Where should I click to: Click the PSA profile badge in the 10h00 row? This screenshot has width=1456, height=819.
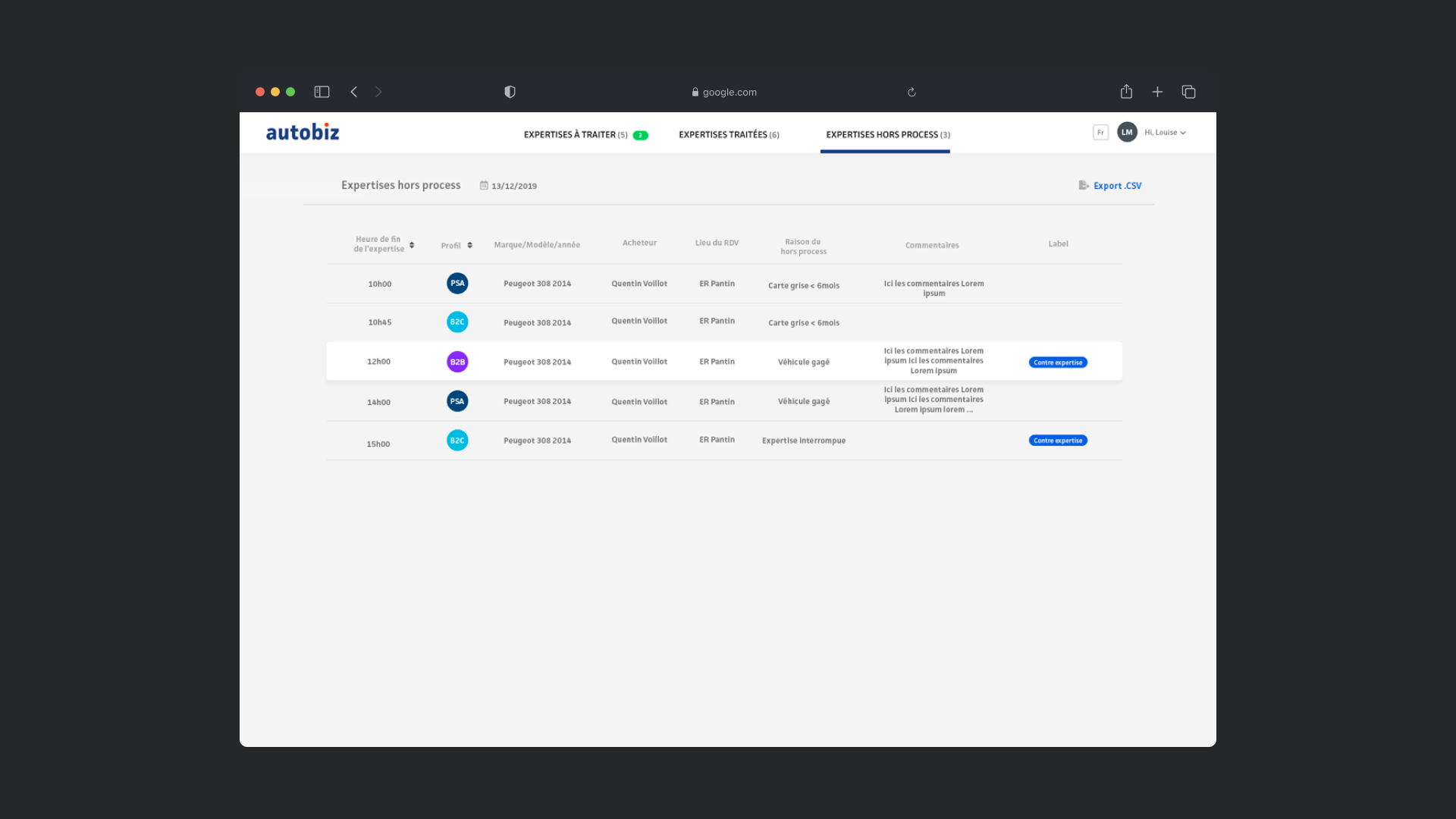(457, 284)
